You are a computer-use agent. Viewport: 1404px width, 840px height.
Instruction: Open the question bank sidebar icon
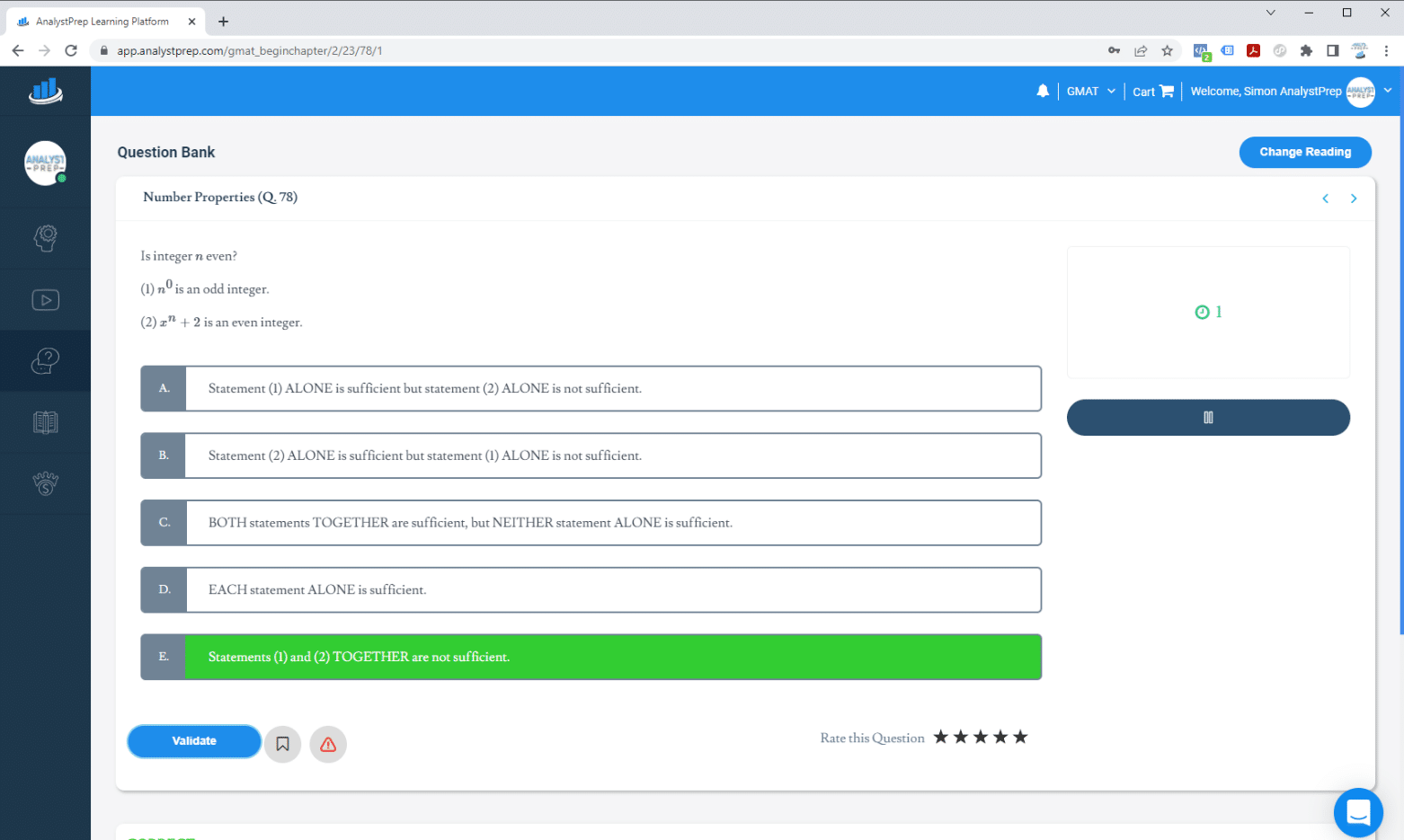point(46,361)
